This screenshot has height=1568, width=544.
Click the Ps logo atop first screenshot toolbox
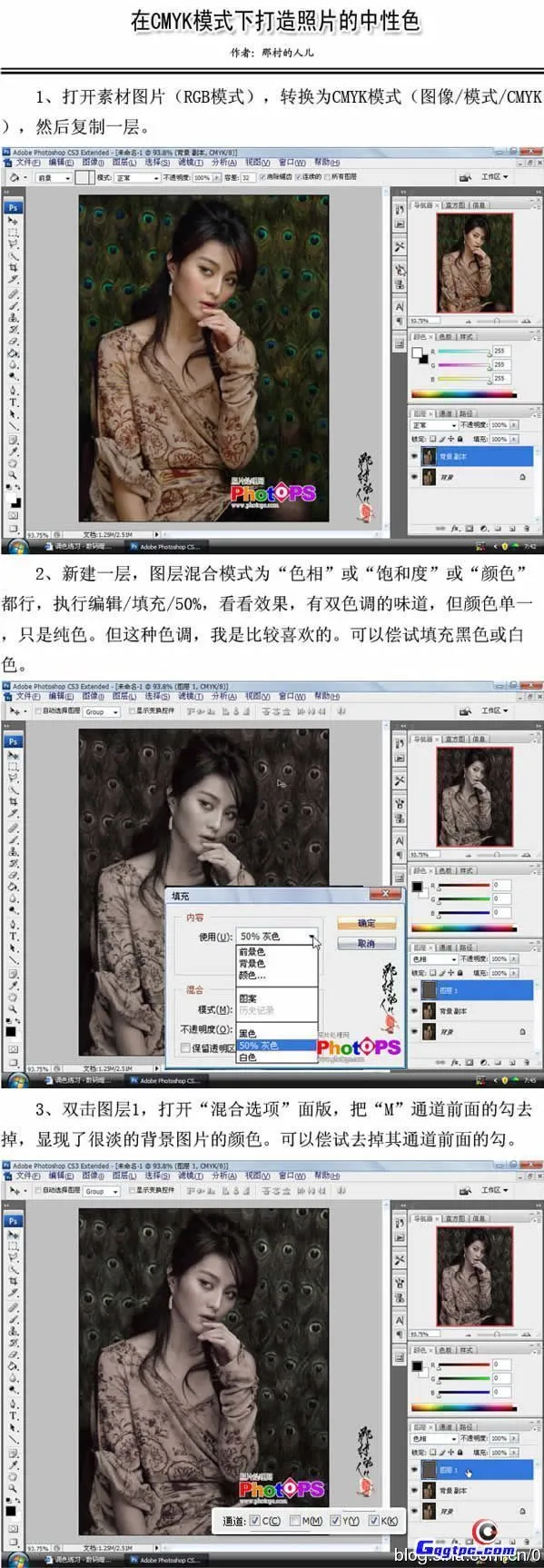13,207
